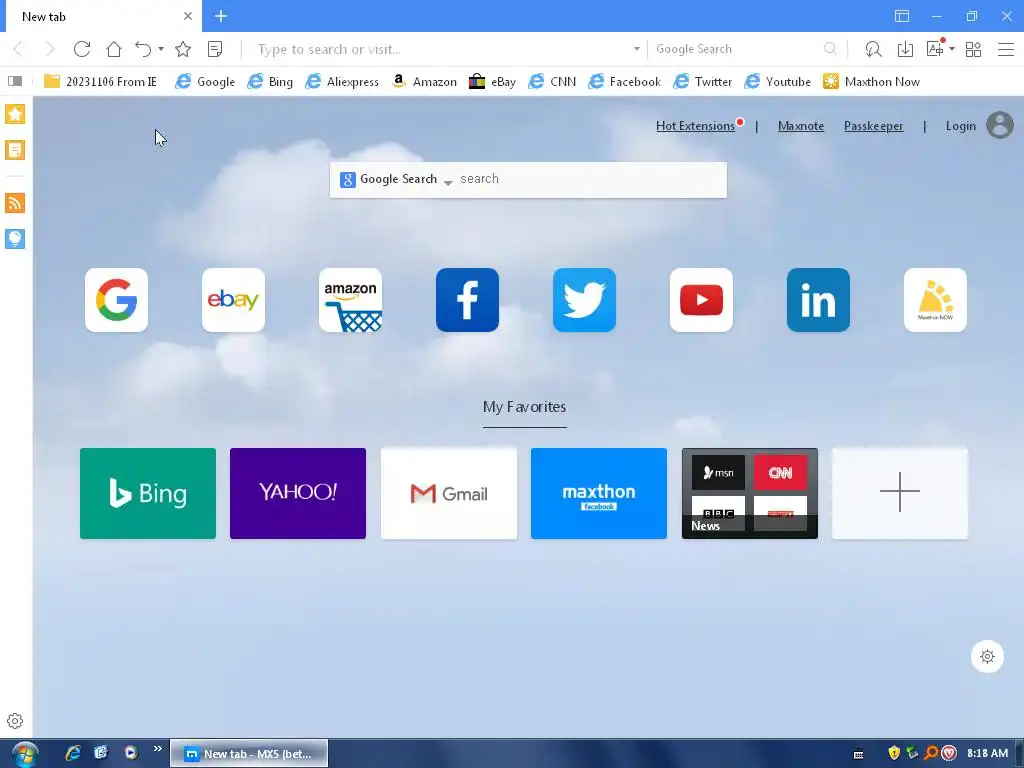
Task: Open the YouTube quick access tile
Action: pos(701,300)
